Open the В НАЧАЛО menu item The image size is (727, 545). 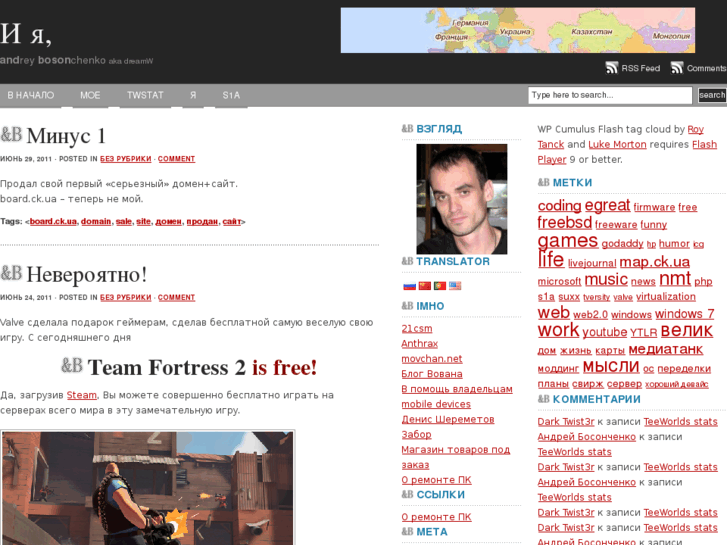point(31,95)
